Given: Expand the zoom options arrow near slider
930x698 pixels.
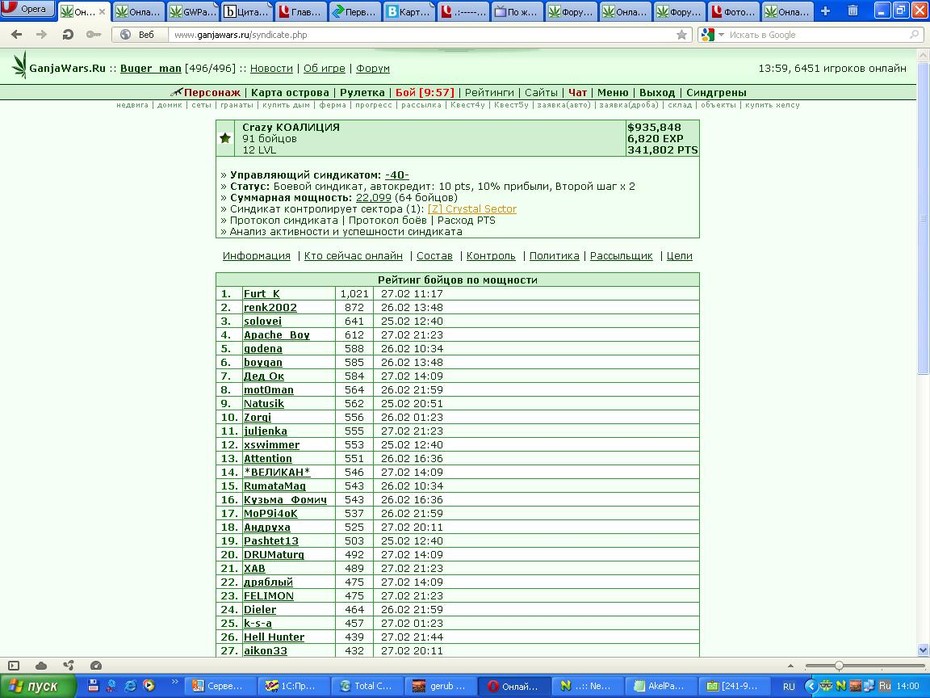Looking at the screenshot, I should click(790, 666).
